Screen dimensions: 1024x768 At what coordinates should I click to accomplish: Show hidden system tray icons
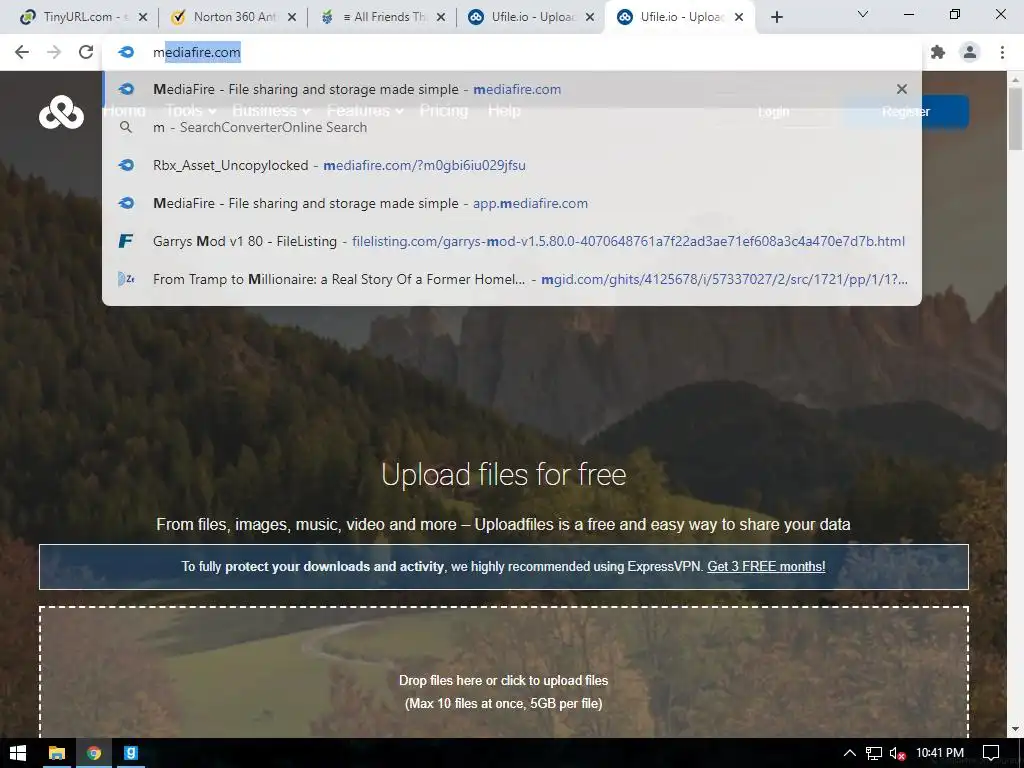click(x=849, y=753)
